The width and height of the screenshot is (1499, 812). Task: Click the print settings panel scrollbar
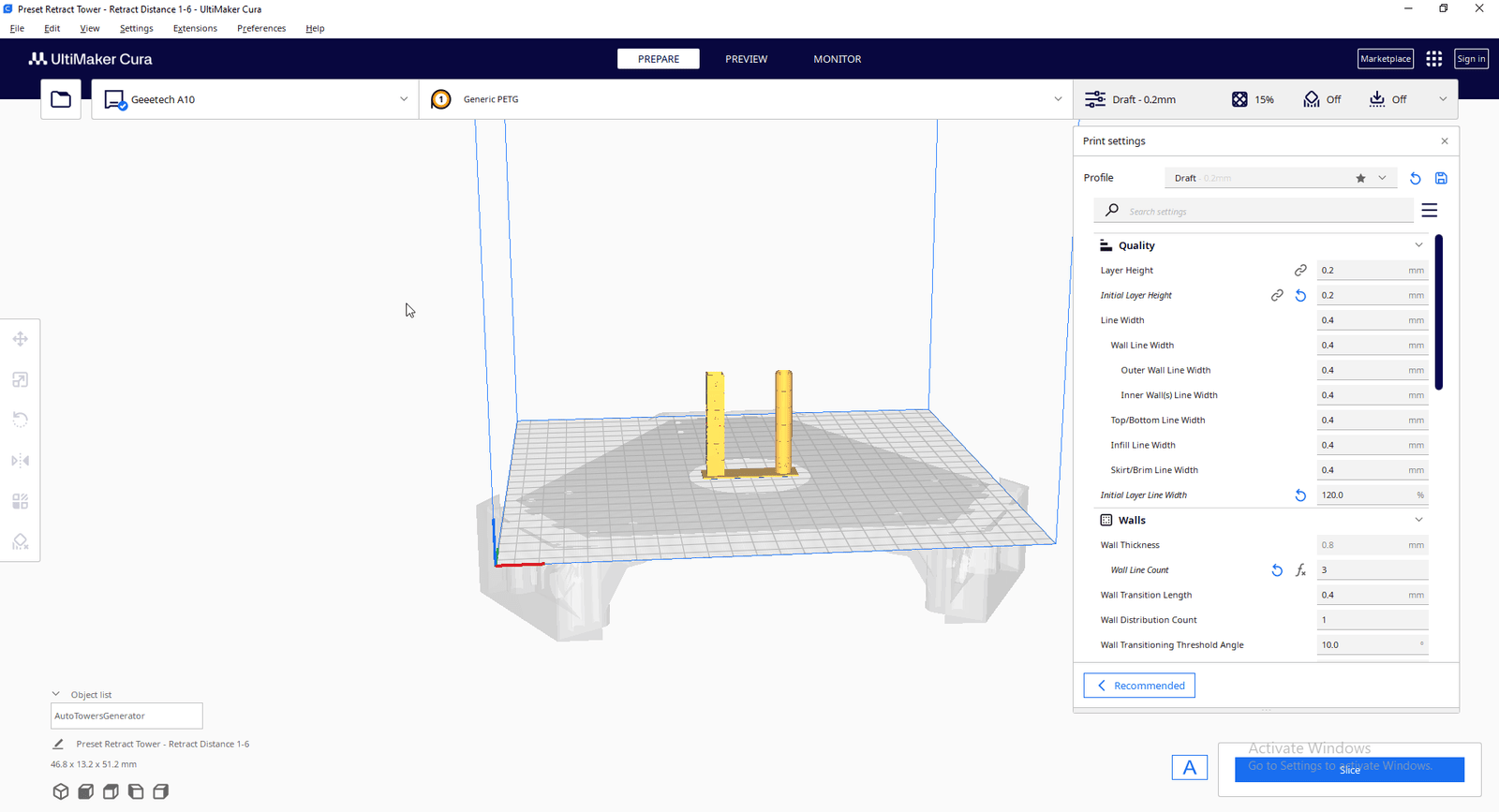pyautogui.click(x=1439, y=312)
